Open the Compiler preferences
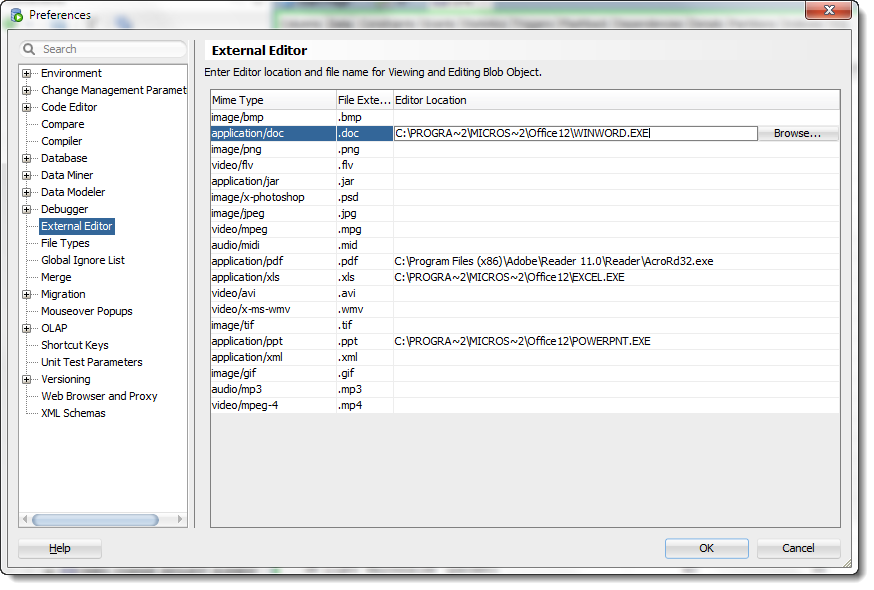This screenshot has height=590, width=874. coord(61,142)
